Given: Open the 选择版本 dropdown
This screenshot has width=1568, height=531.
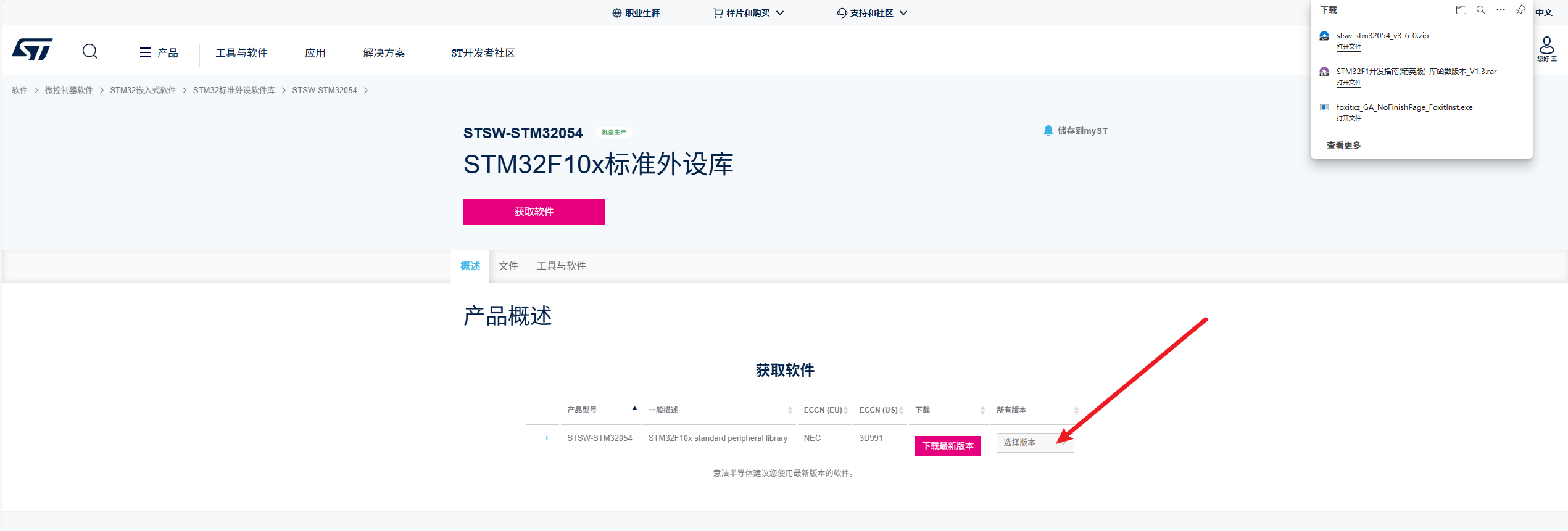Looking at the screenshot, I should (x=1035, y=443).
